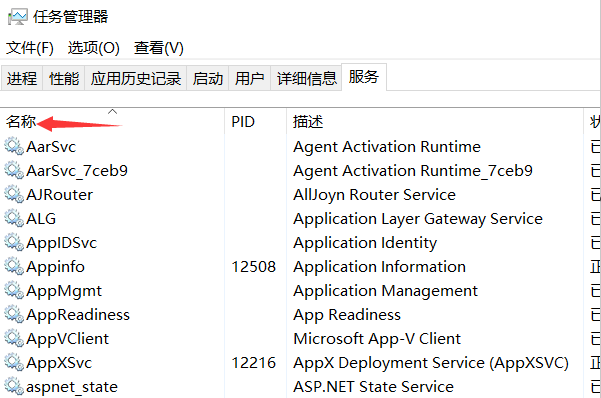Image resolution: width=601 pixels, height=398 pixels.
Task: Click the Task Manager title bar icon
Action: coord(18,17)
